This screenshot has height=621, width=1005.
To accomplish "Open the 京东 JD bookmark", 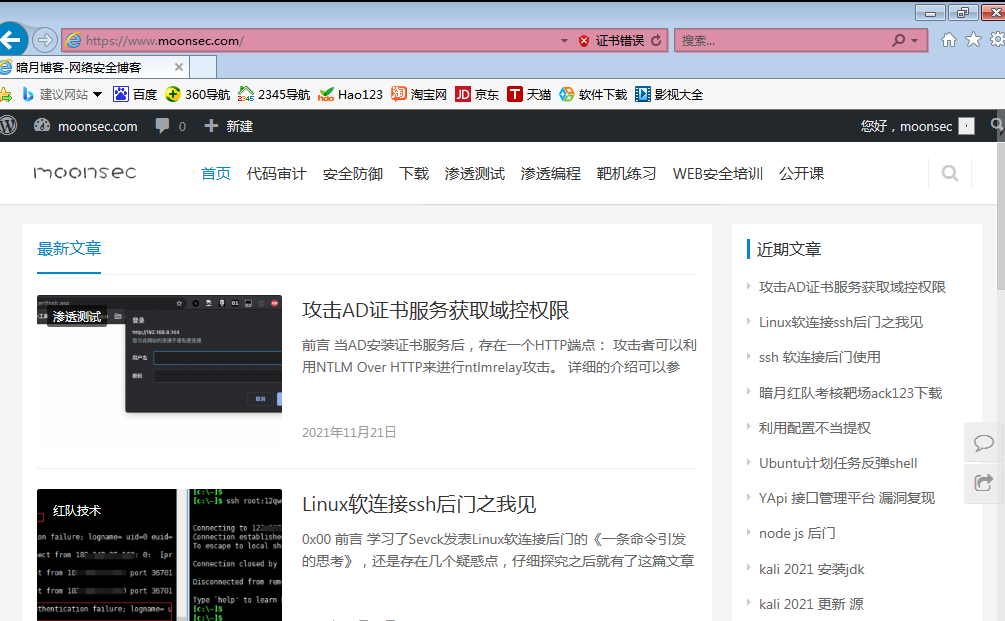I will [477, 95].
